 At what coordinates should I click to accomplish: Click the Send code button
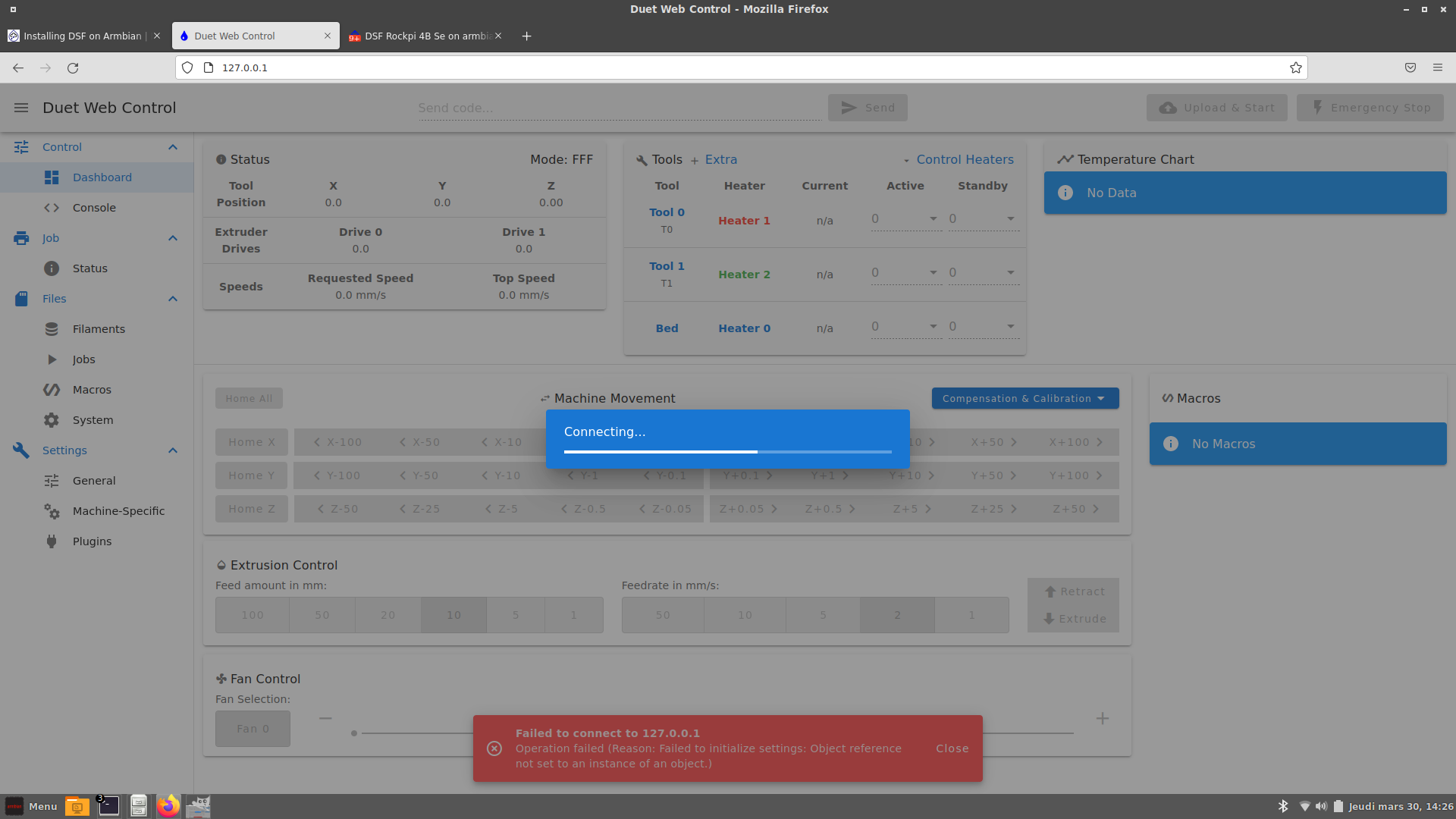868,108
